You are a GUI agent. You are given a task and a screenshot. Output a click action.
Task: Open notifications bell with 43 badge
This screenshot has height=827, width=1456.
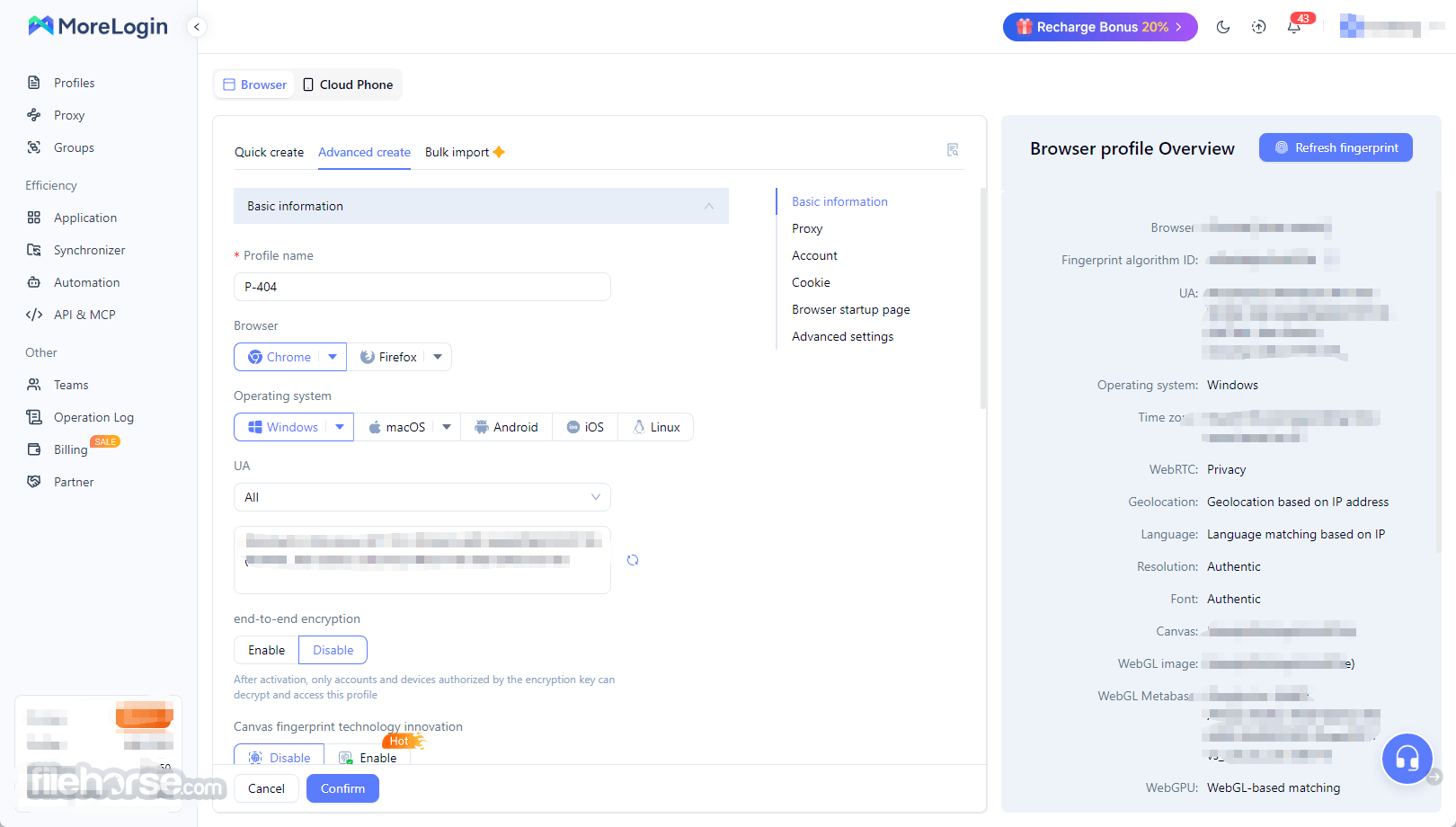pyautogui.click(x=1294, y=27)
